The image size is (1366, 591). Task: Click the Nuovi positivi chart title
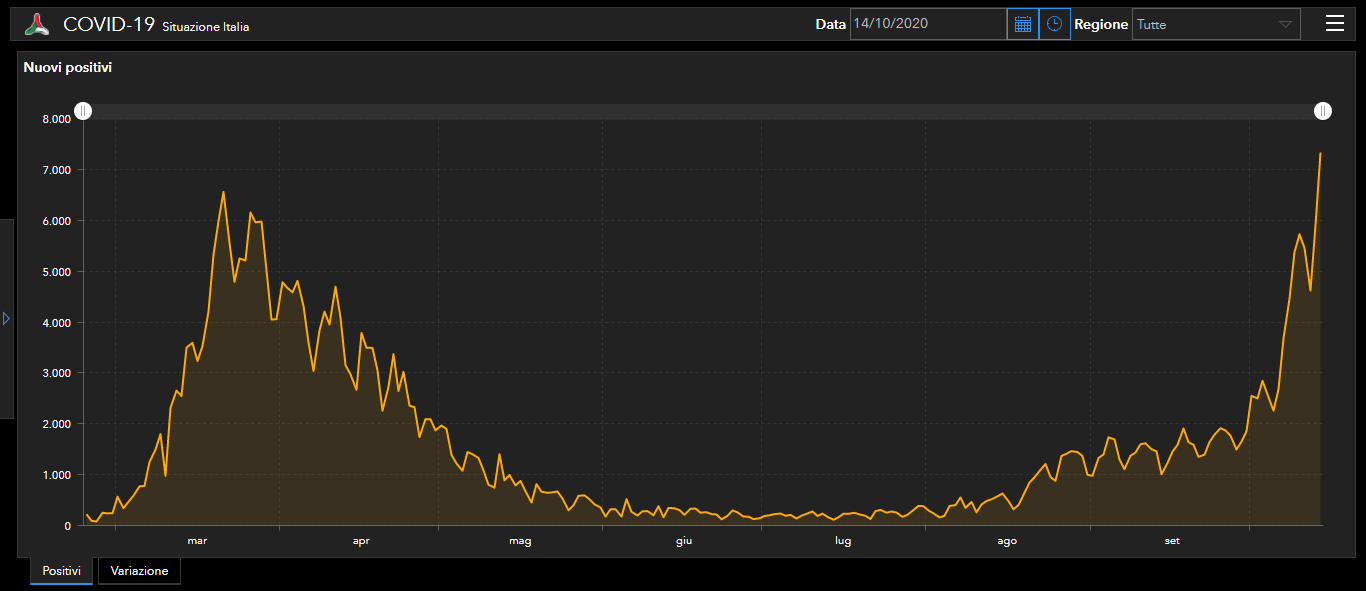tap(67, 68)
